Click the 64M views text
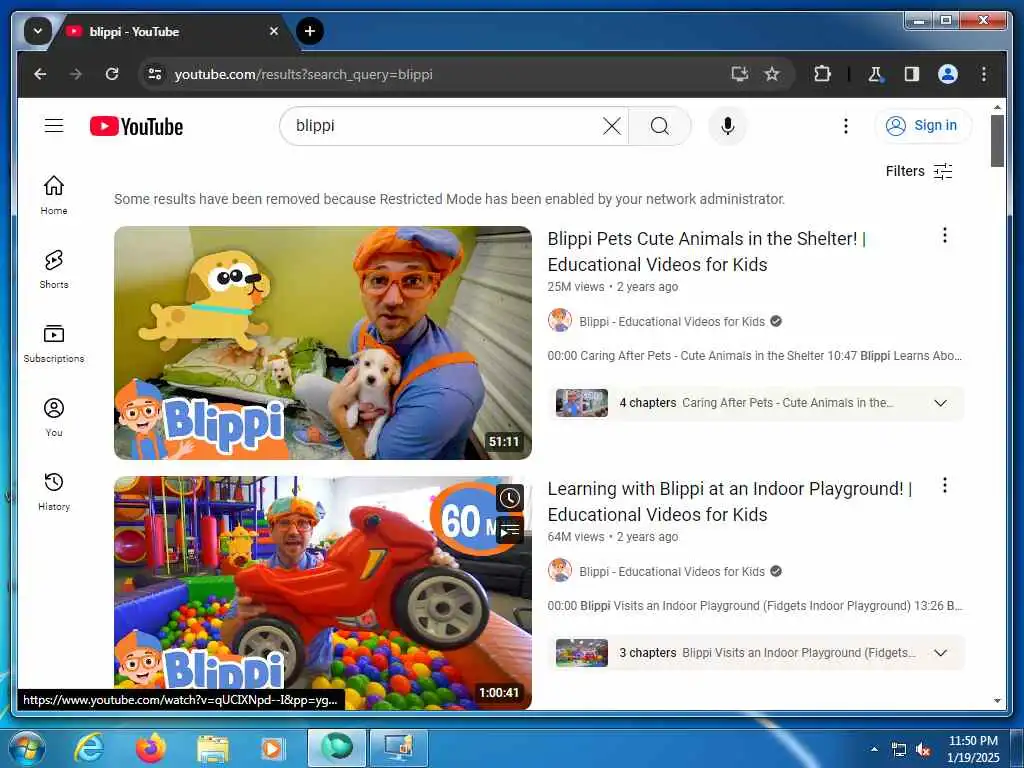The image size is (1024, 768). (x=576, y=537)
